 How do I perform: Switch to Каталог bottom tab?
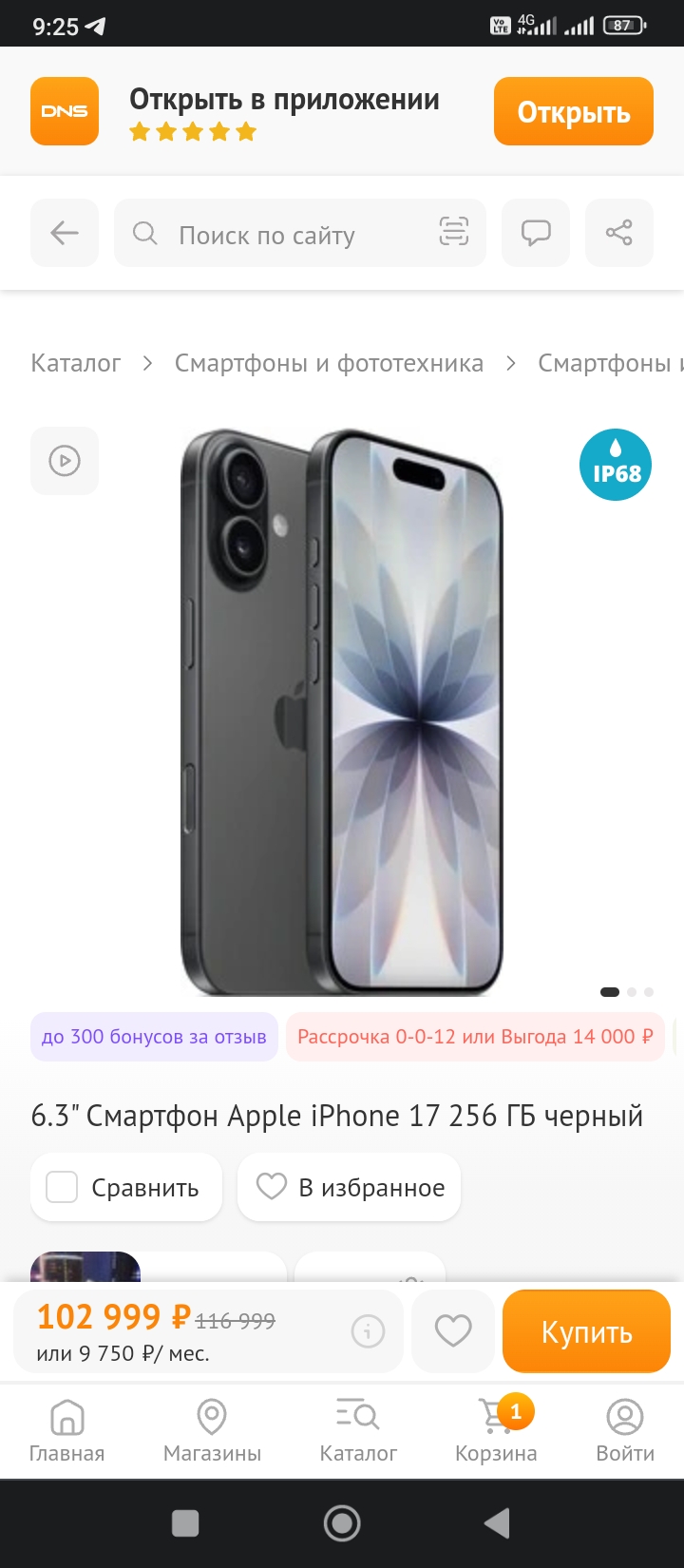358,1430
